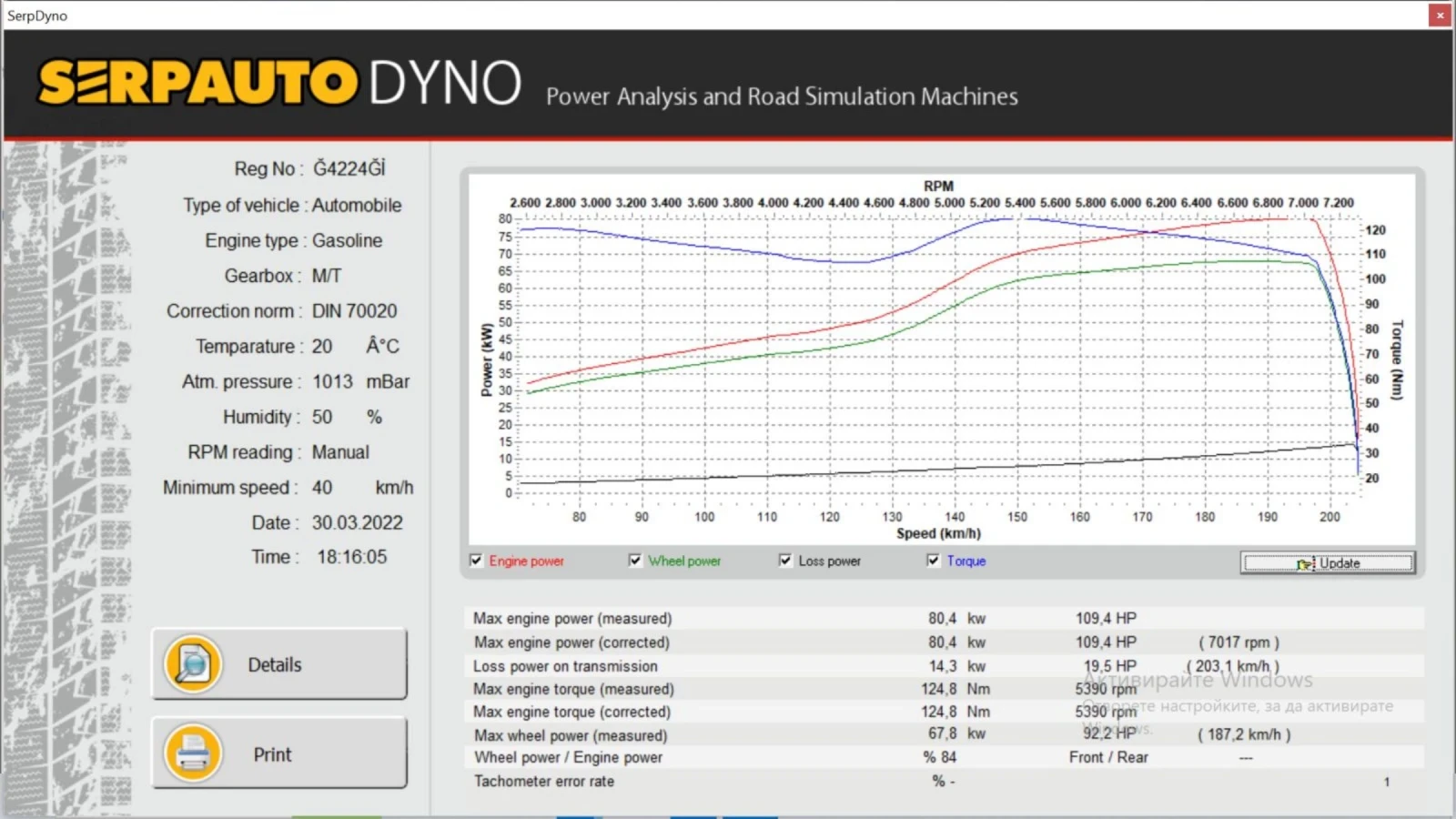
Task: Disable the Loss power curve checkbox
Action: pyautogui.click(x=785, y=561)
